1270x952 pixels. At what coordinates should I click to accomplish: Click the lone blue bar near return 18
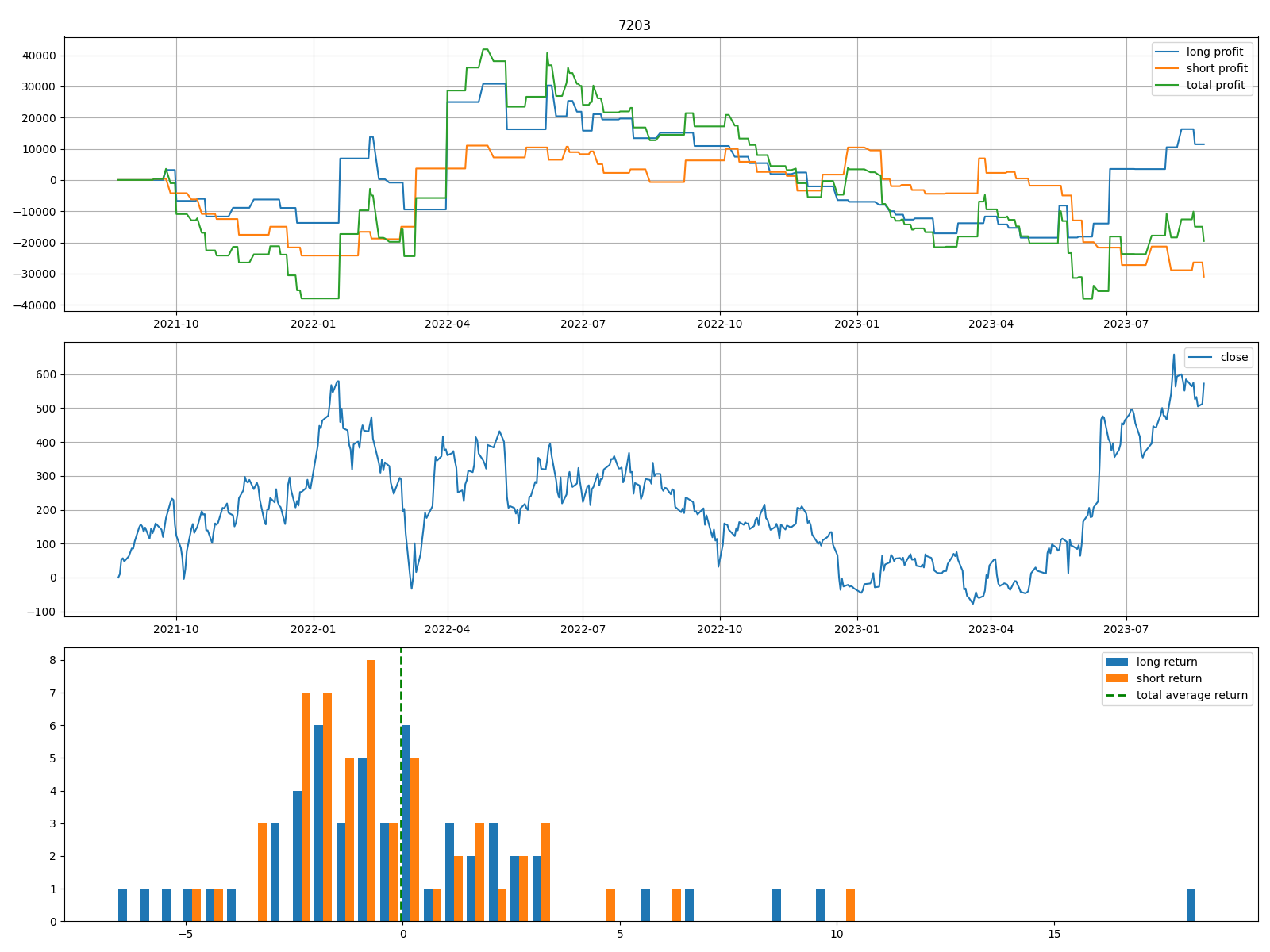(x=1191, y=904)
